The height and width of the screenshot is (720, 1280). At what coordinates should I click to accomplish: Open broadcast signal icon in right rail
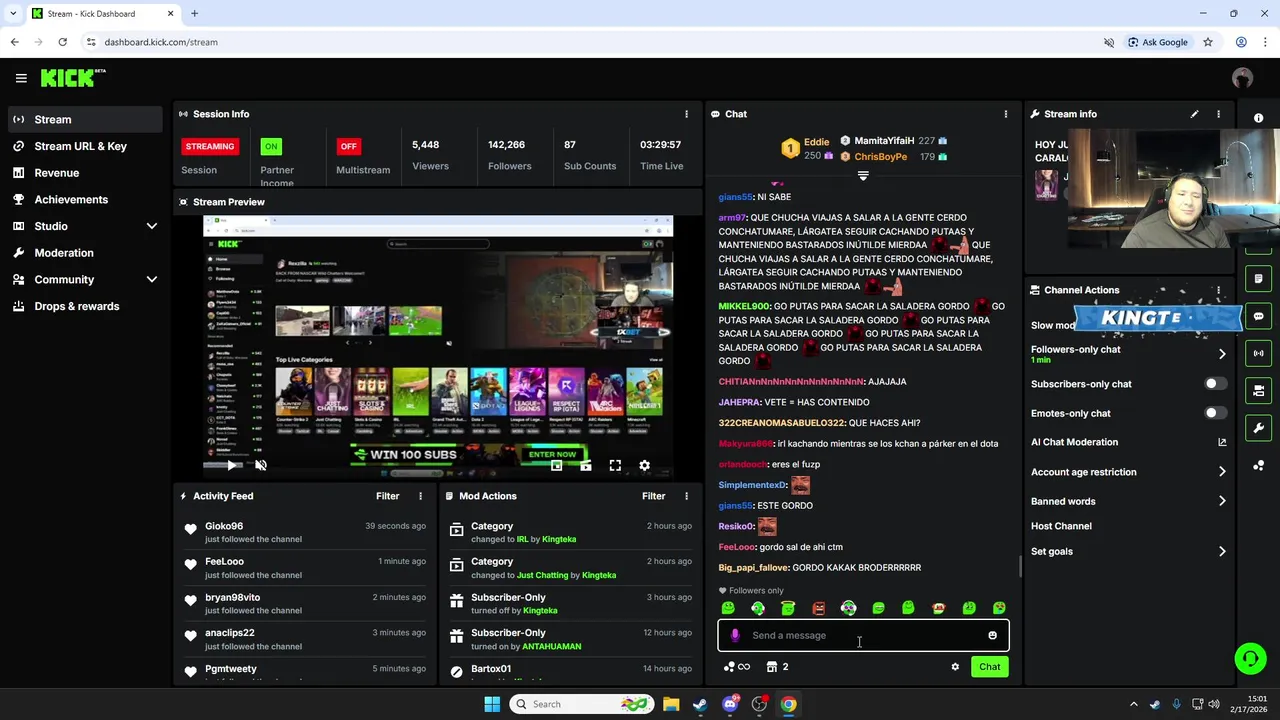[x=1258, y=353]
